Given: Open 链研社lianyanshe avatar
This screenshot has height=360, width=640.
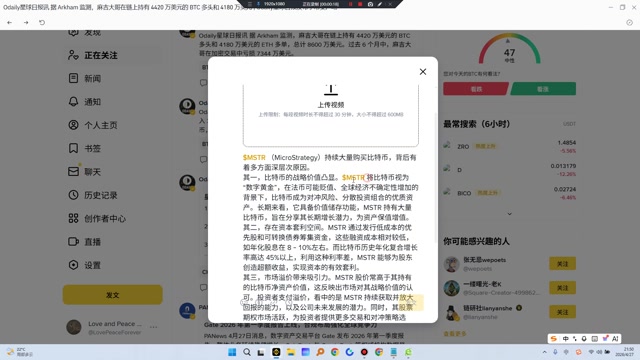Looking at the screenshot, I should [x=451, y=312].
